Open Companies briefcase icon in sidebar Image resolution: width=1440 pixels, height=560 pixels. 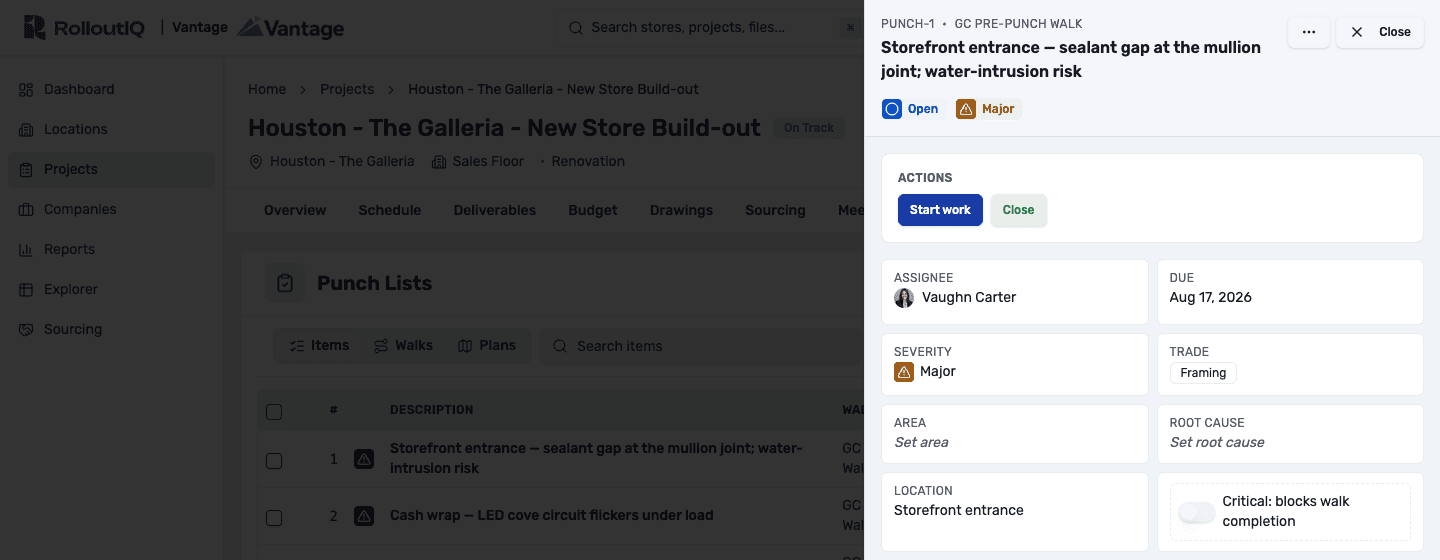point(26,209)
